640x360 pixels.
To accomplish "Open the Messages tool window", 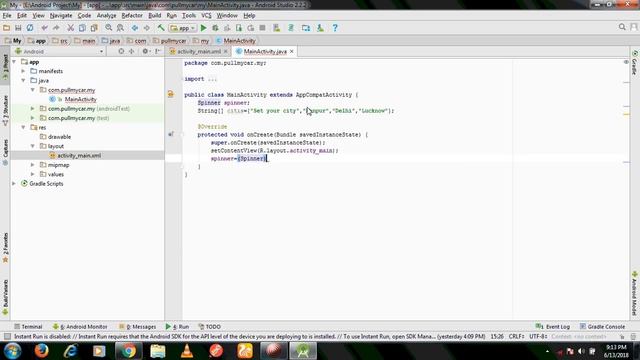I will pos(138,327).
